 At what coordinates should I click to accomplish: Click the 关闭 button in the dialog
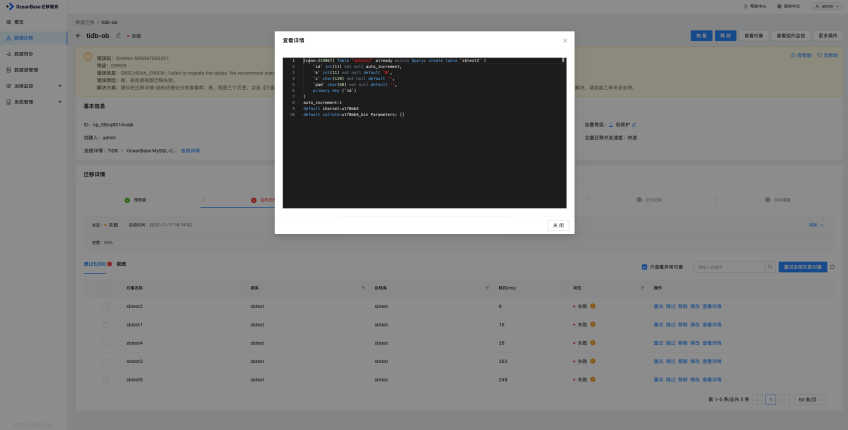point(558,225)
